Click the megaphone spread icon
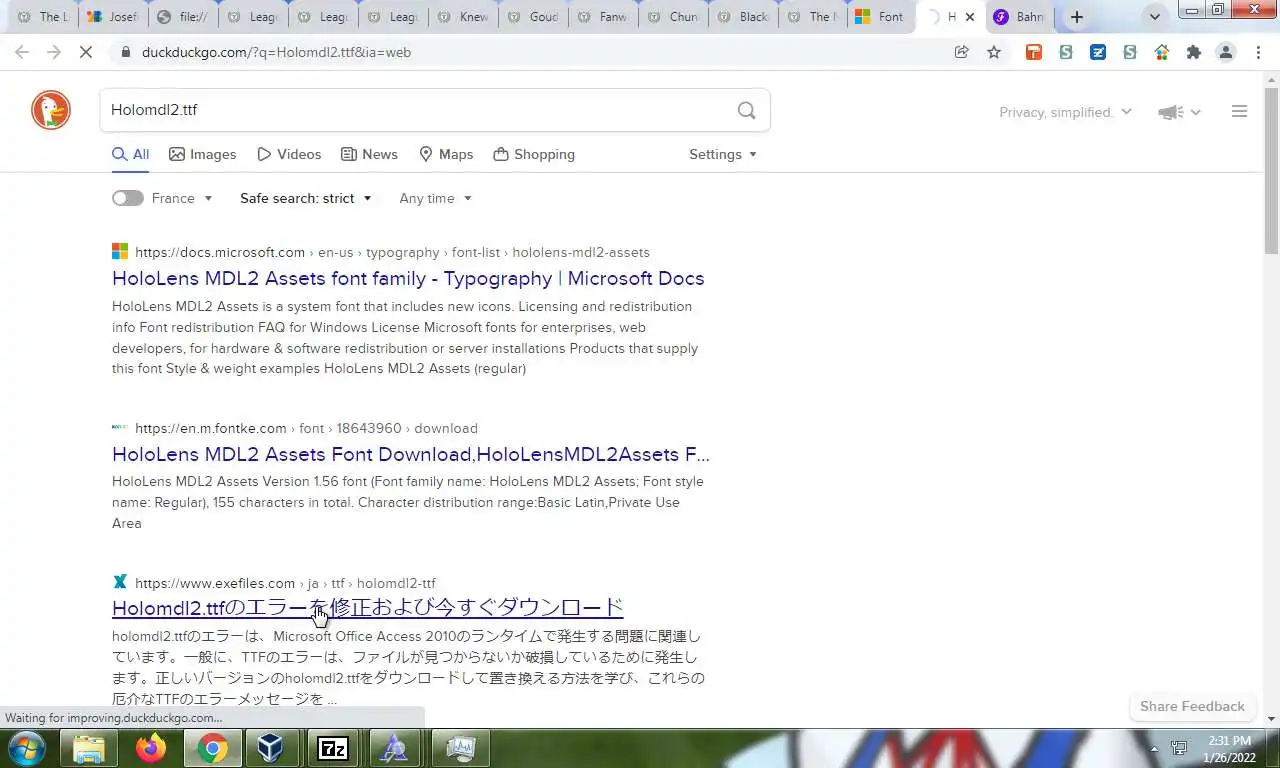Viewport: 1280px width, 768px height. point(1170,112)
